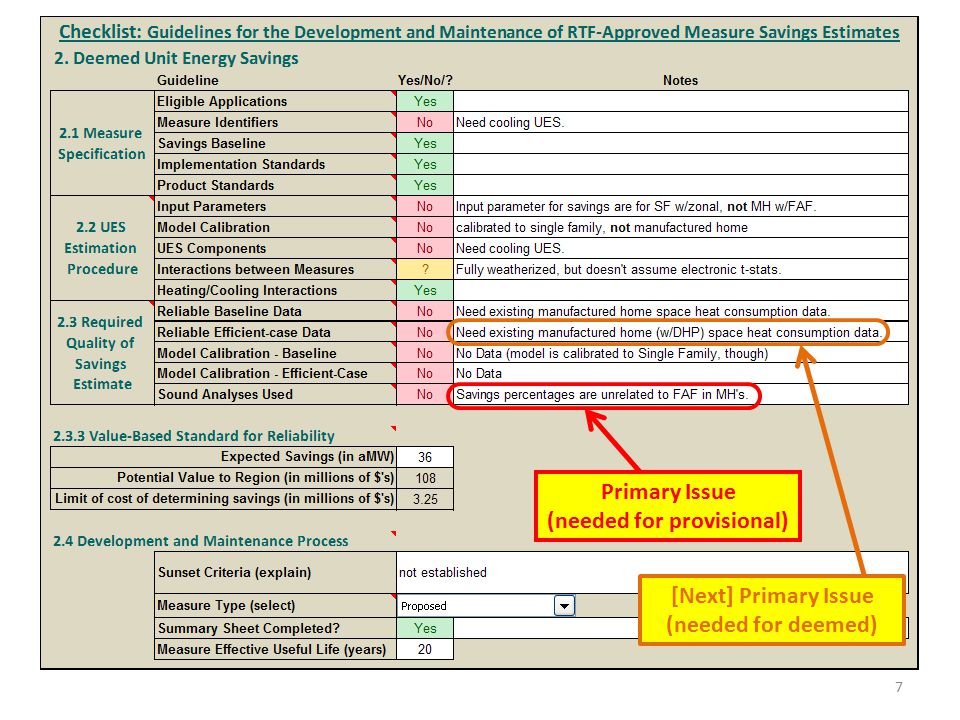Select the Eligible Applications Yes cell
This screenshot has width=960, height=720.
(x=425, y=102)
